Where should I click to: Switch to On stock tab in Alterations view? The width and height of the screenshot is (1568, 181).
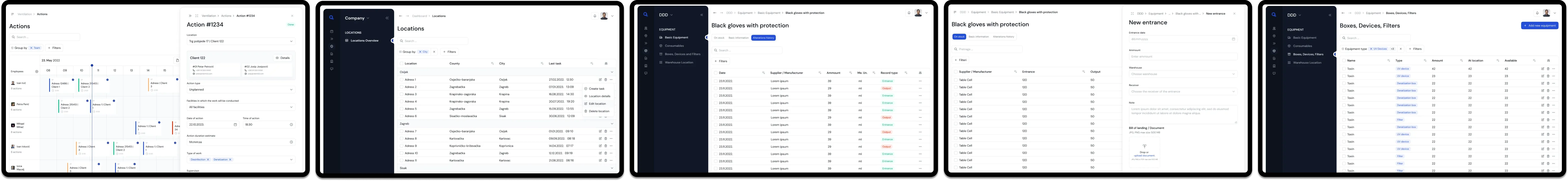click(719, 38)
